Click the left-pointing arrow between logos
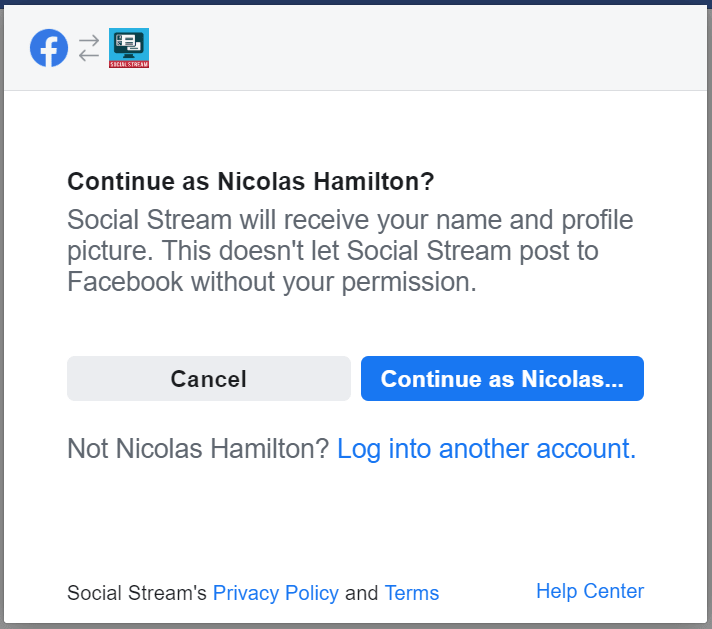712x629 pixels. [x=89, y=55]
